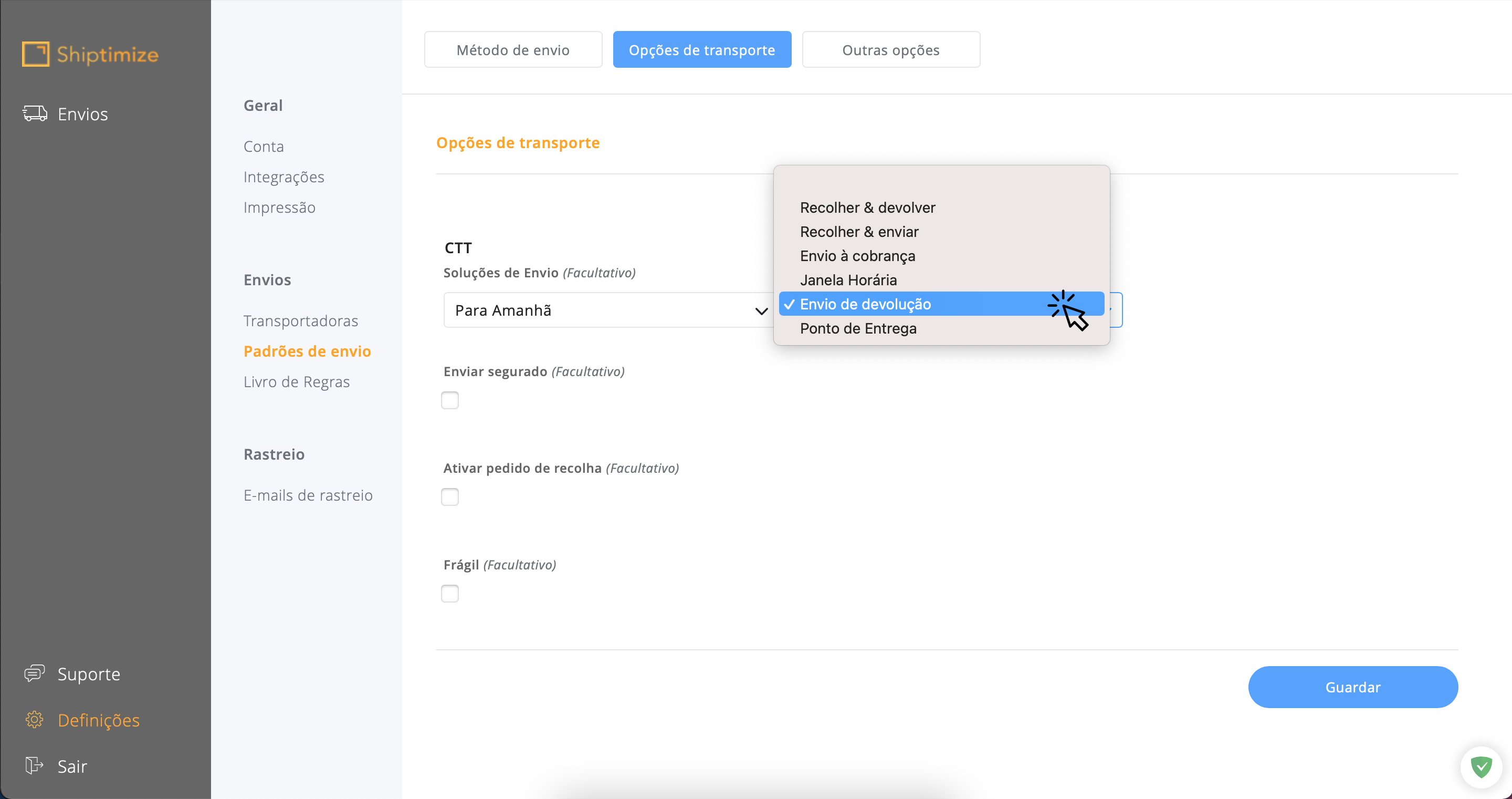Click the Definições sidebar label
This screenshot has width=1512, height=799.
click(99, 720)
